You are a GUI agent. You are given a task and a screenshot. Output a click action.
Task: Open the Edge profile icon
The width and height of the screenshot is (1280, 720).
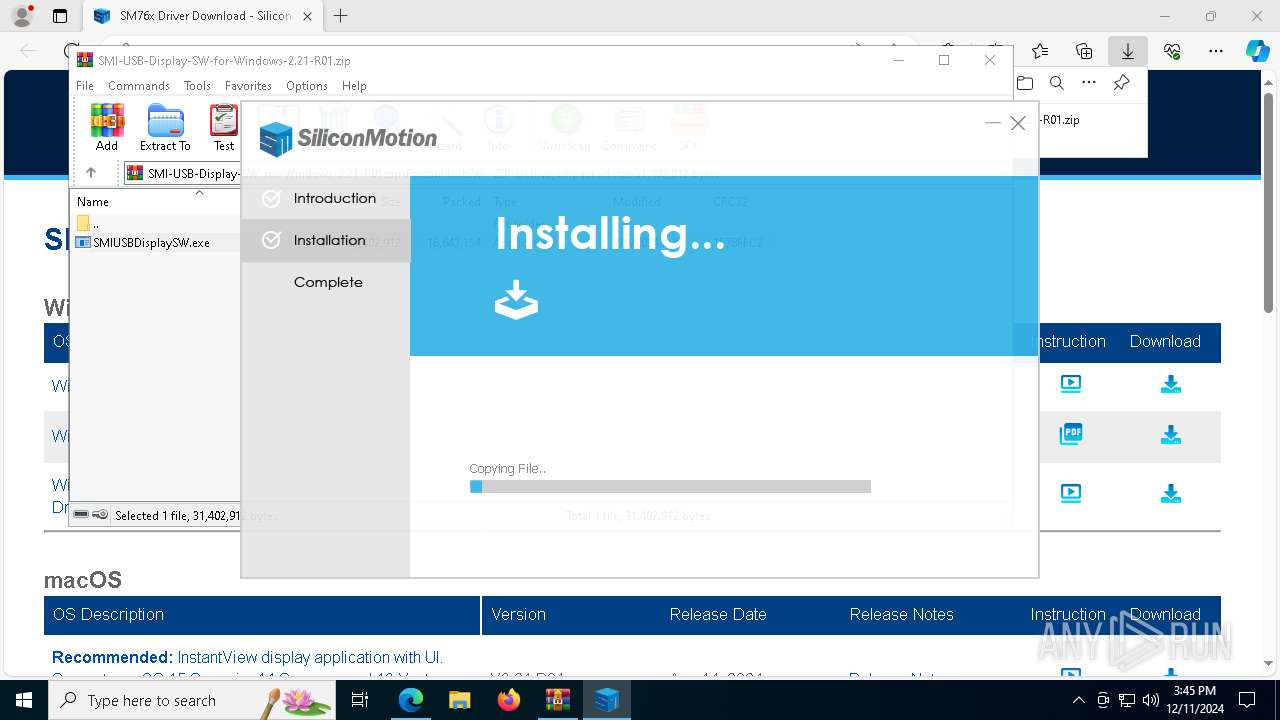click(x=21, y=16)
